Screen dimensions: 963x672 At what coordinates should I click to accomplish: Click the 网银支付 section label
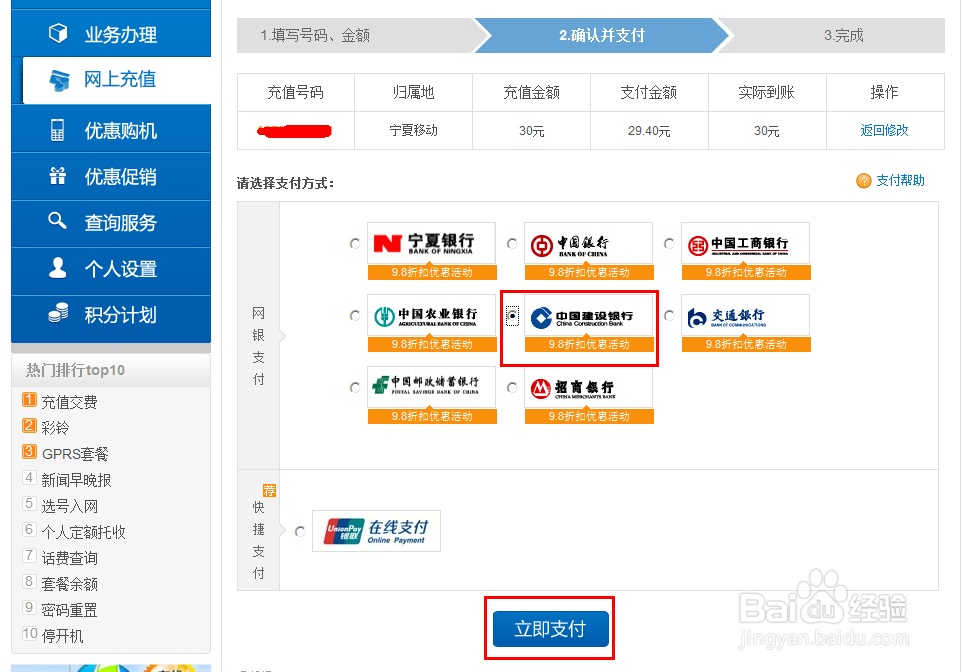pos(259,346)
